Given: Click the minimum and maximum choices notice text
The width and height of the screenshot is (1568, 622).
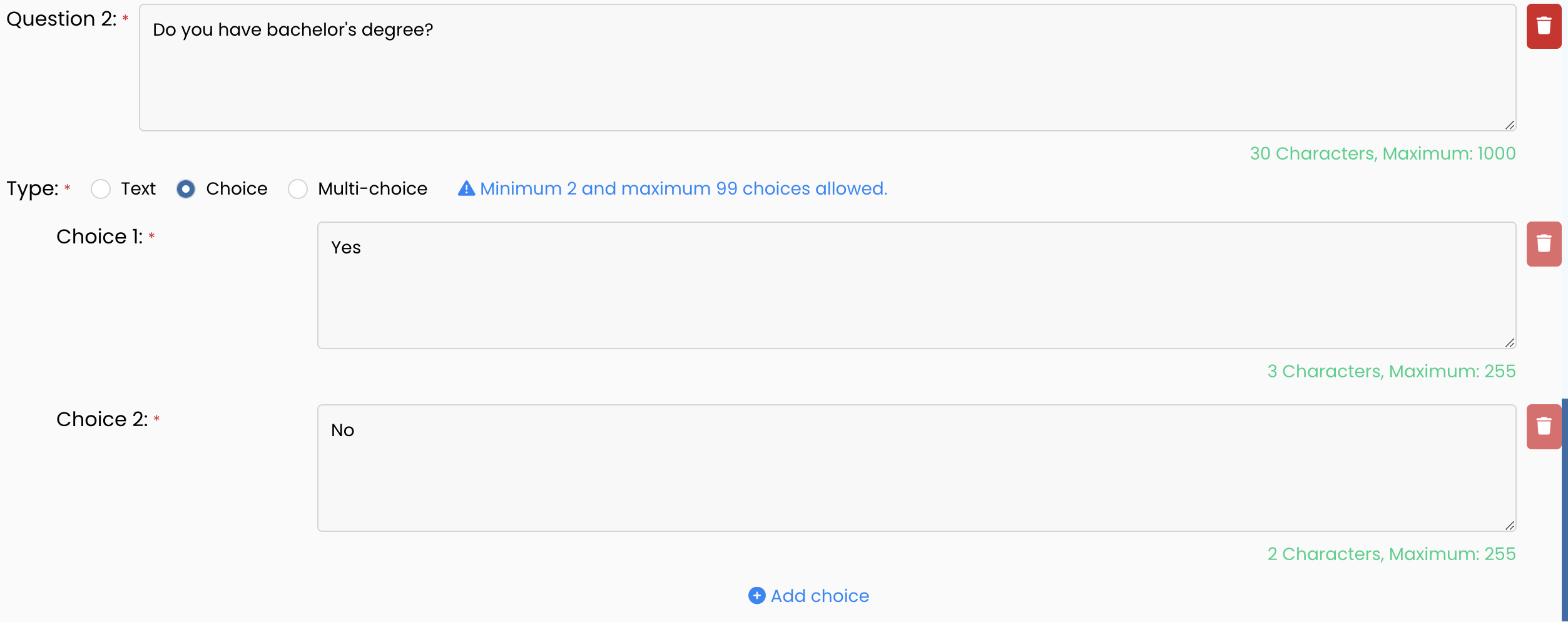Looking at the screenshot, I should (684, 188).
